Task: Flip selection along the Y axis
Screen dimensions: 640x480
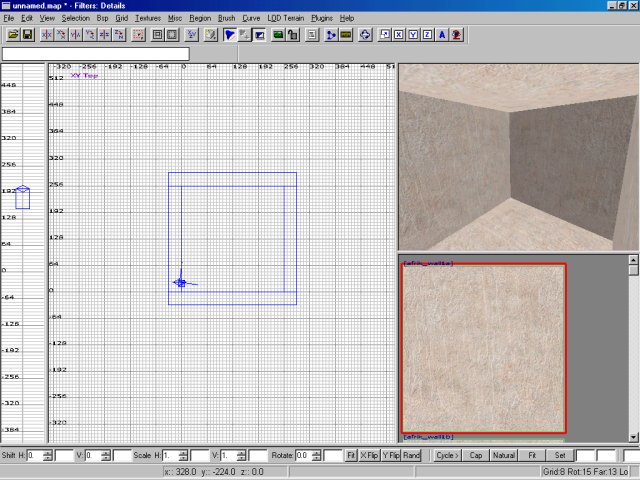Action: 76,34
